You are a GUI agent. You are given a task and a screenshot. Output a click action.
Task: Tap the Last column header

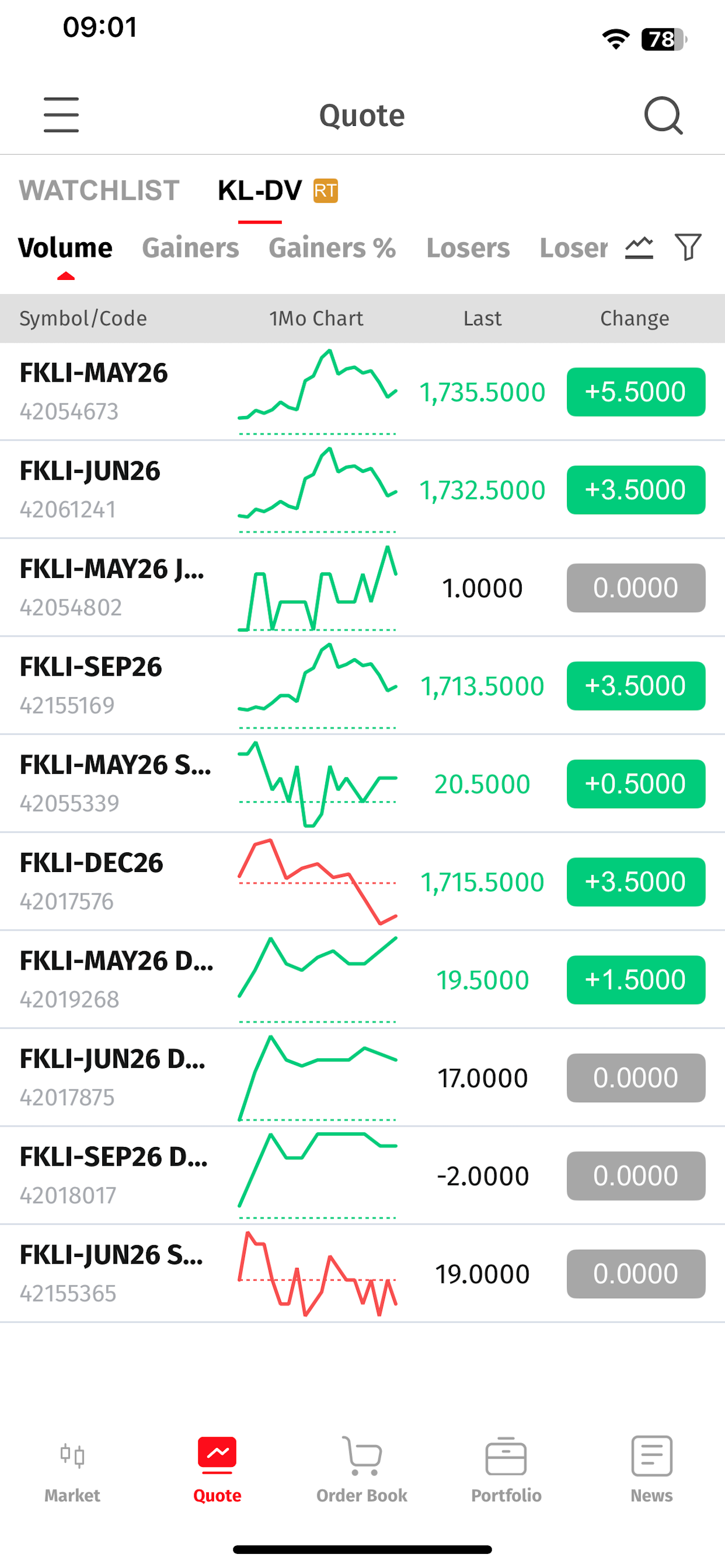click(482, 318)
